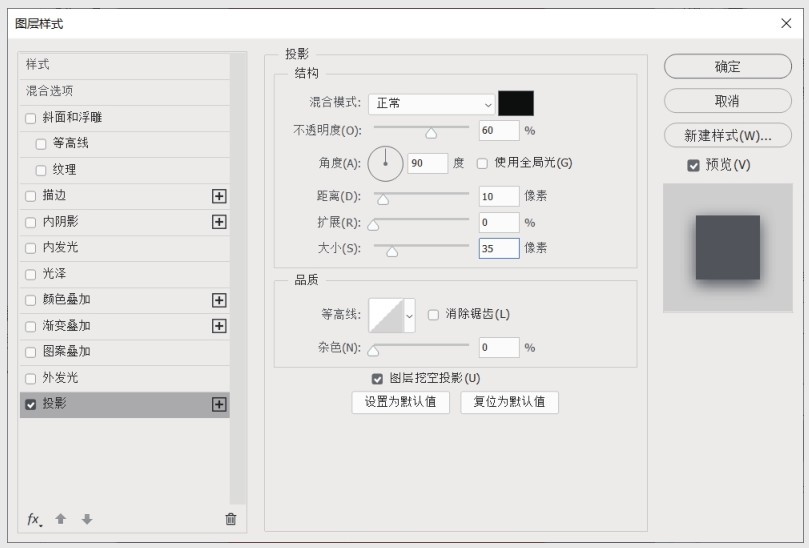The image size is (809, 548).
Task: Uncheck the 预览 checkbox
Action: coord(693,166)
